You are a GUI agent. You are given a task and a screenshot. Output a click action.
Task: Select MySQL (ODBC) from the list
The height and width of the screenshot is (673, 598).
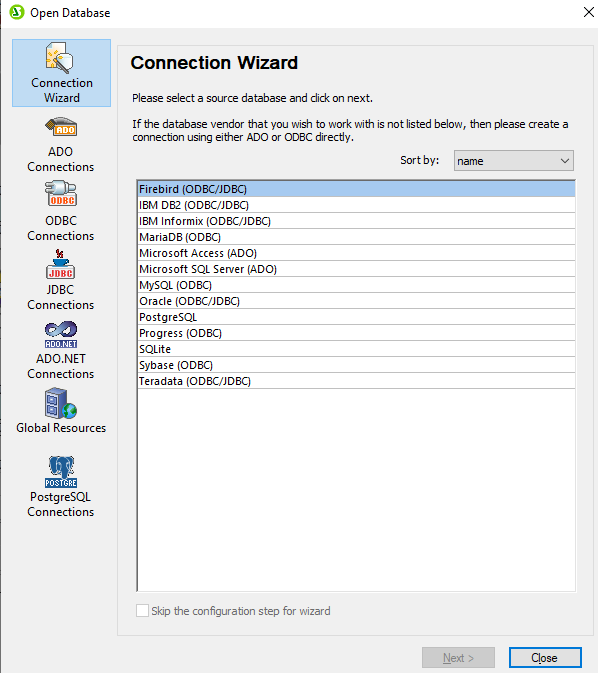356,285
